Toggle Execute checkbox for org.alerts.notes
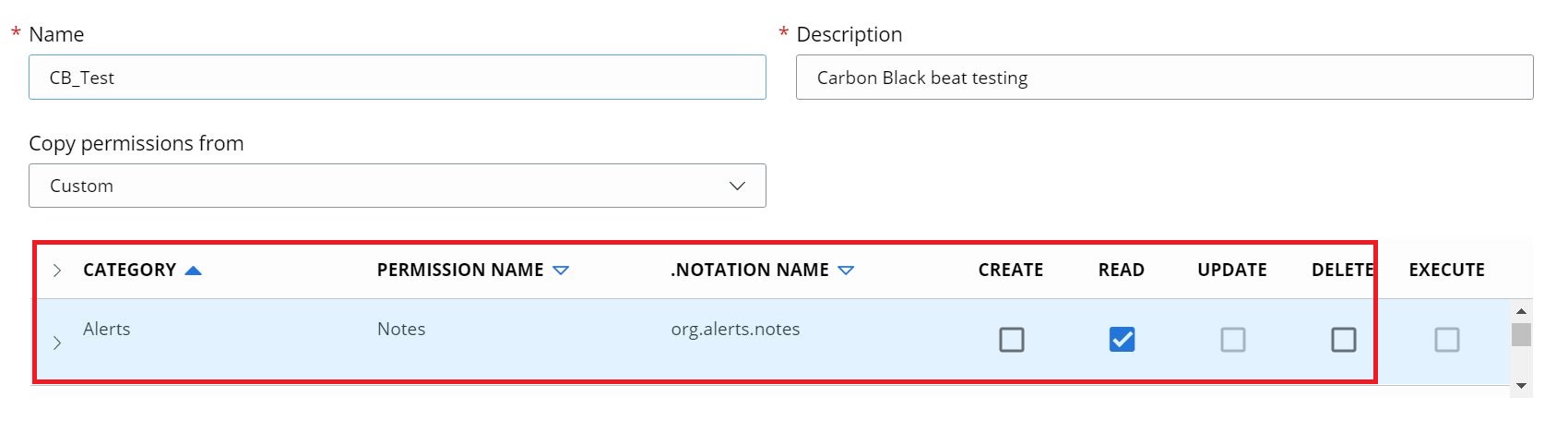 click(1446, 340)
